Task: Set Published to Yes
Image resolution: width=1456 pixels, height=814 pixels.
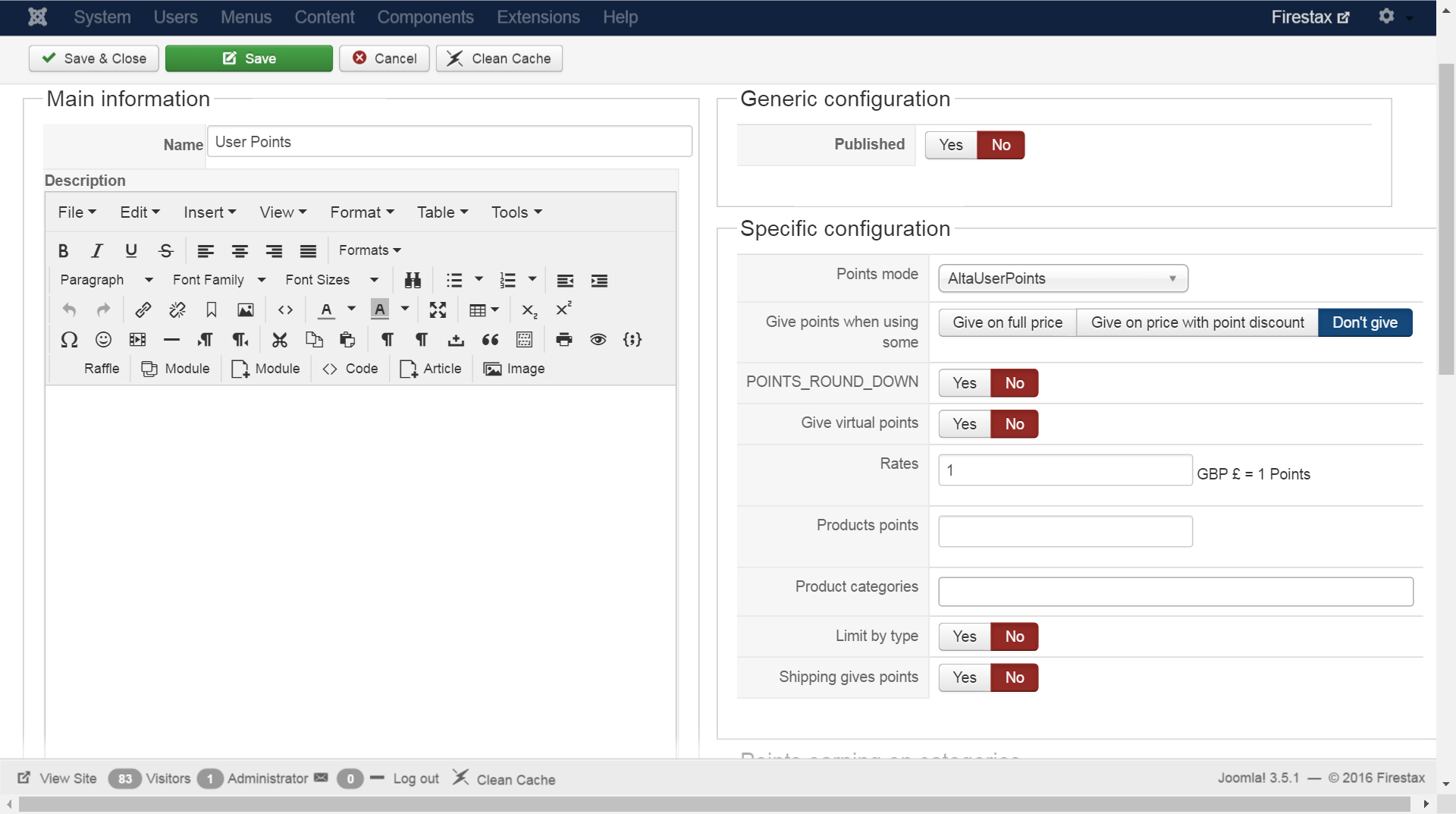Action: click(950, 145)
